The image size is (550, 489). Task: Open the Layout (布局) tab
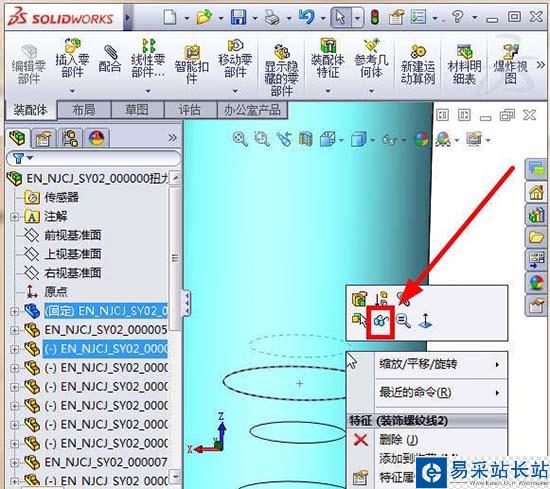84,110
